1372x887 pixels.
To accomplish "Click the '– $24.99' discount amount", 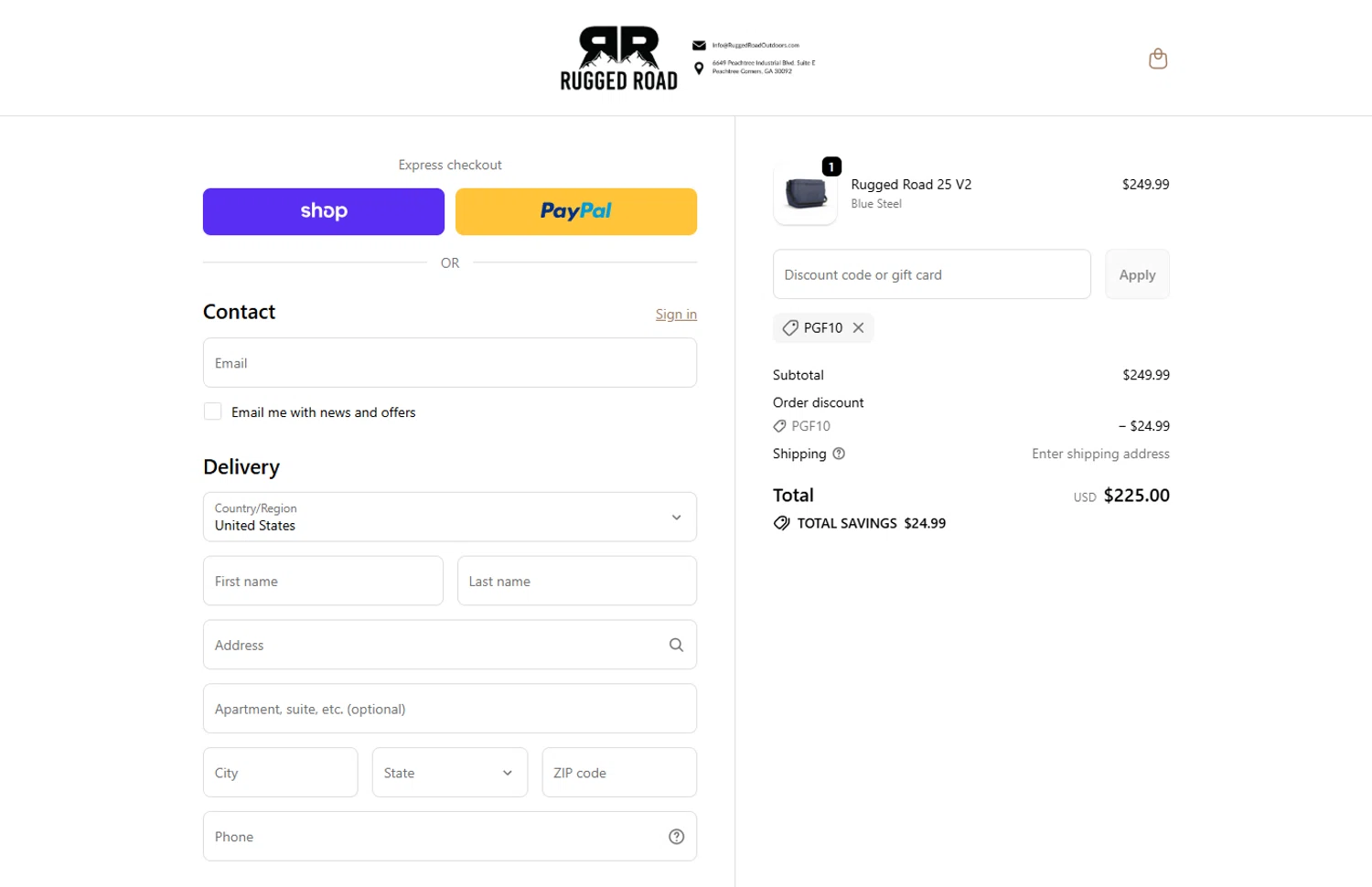I will pyautogui.click(x=1143, y=426).
